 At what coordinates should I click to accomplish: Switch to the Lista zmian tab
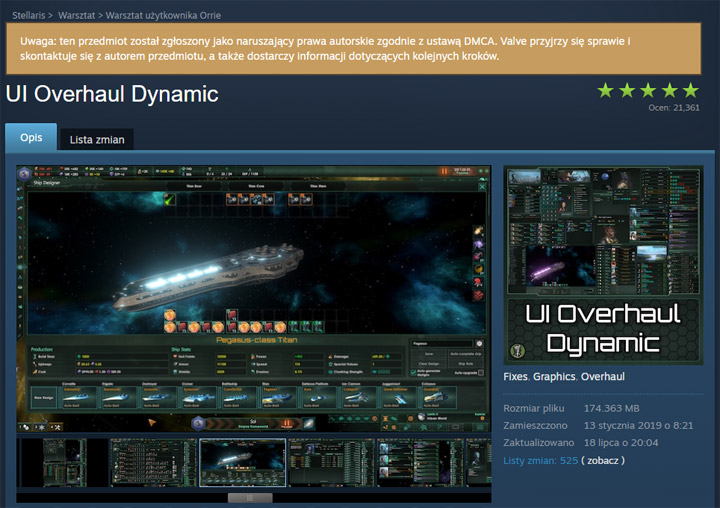click(97, 139)
